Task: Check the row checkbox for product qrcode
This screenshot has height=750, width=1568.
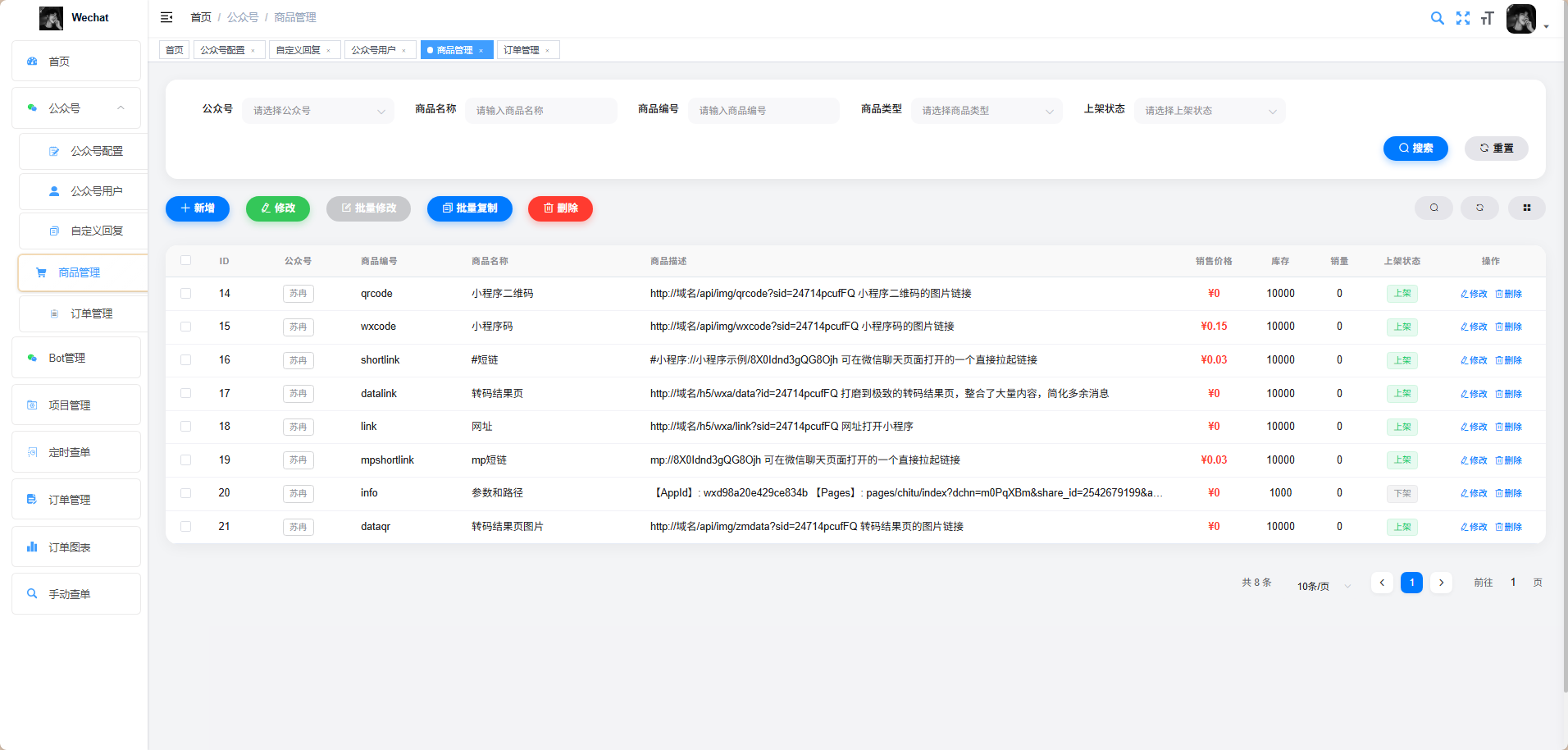Action: point(185,293)
